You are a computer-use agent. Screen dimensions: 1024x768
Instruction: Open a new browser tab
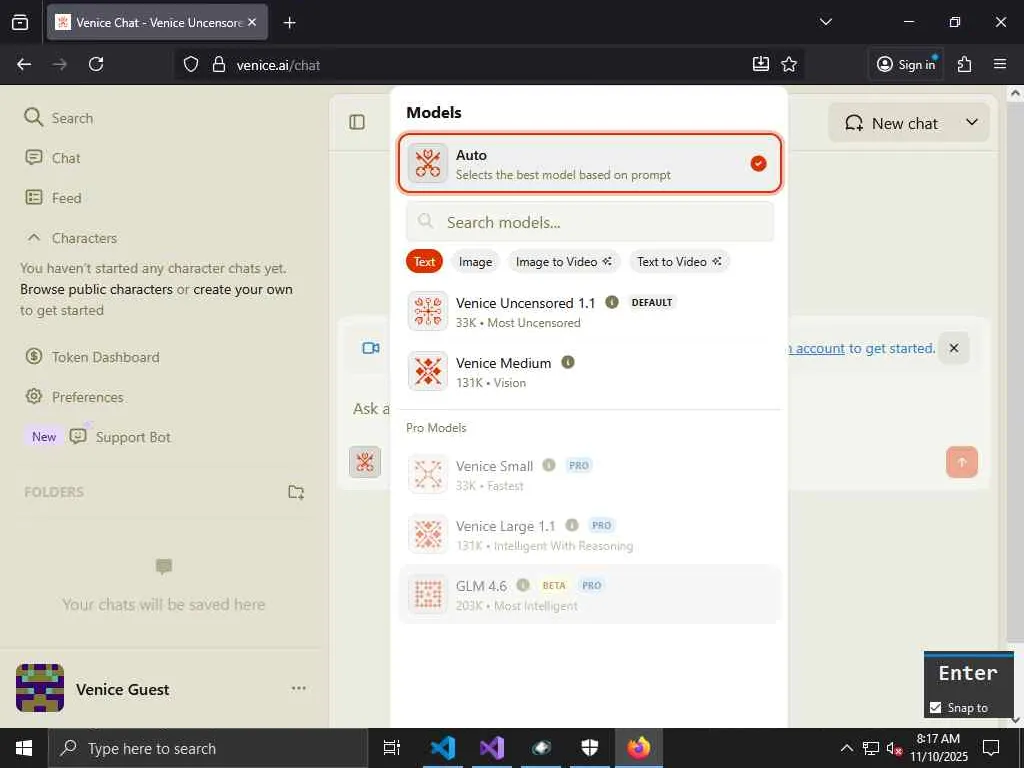coord(290,23)
